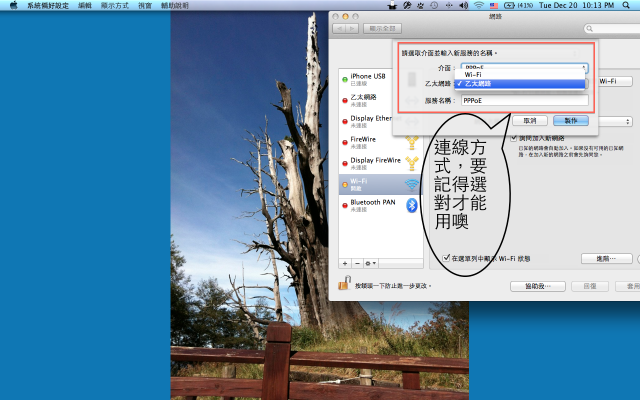
Task: Toggle the 詢問加入新網路 checkbox
Action: pos(514,138)
